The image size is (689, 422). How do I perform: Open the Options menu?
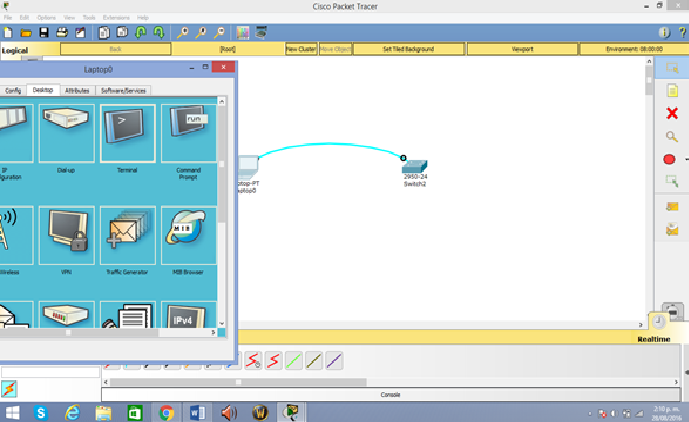46,17
